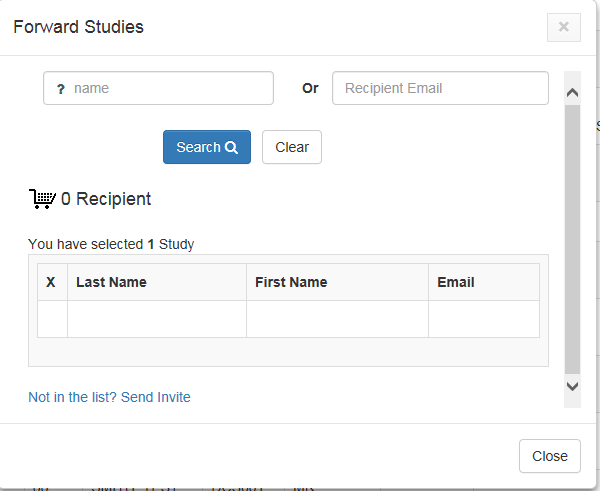Click the X column header in recipients table
This screenshot has height=491, width=600.
pyautogui.click(x=52, y=282)
